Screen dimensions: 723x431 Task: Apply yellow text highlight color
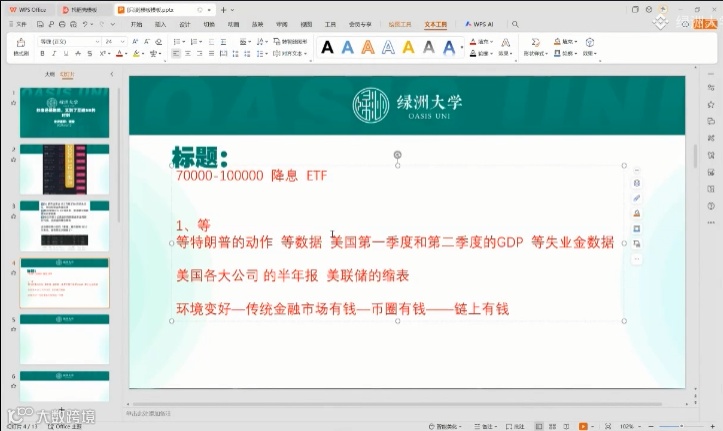tap(136, 54)
